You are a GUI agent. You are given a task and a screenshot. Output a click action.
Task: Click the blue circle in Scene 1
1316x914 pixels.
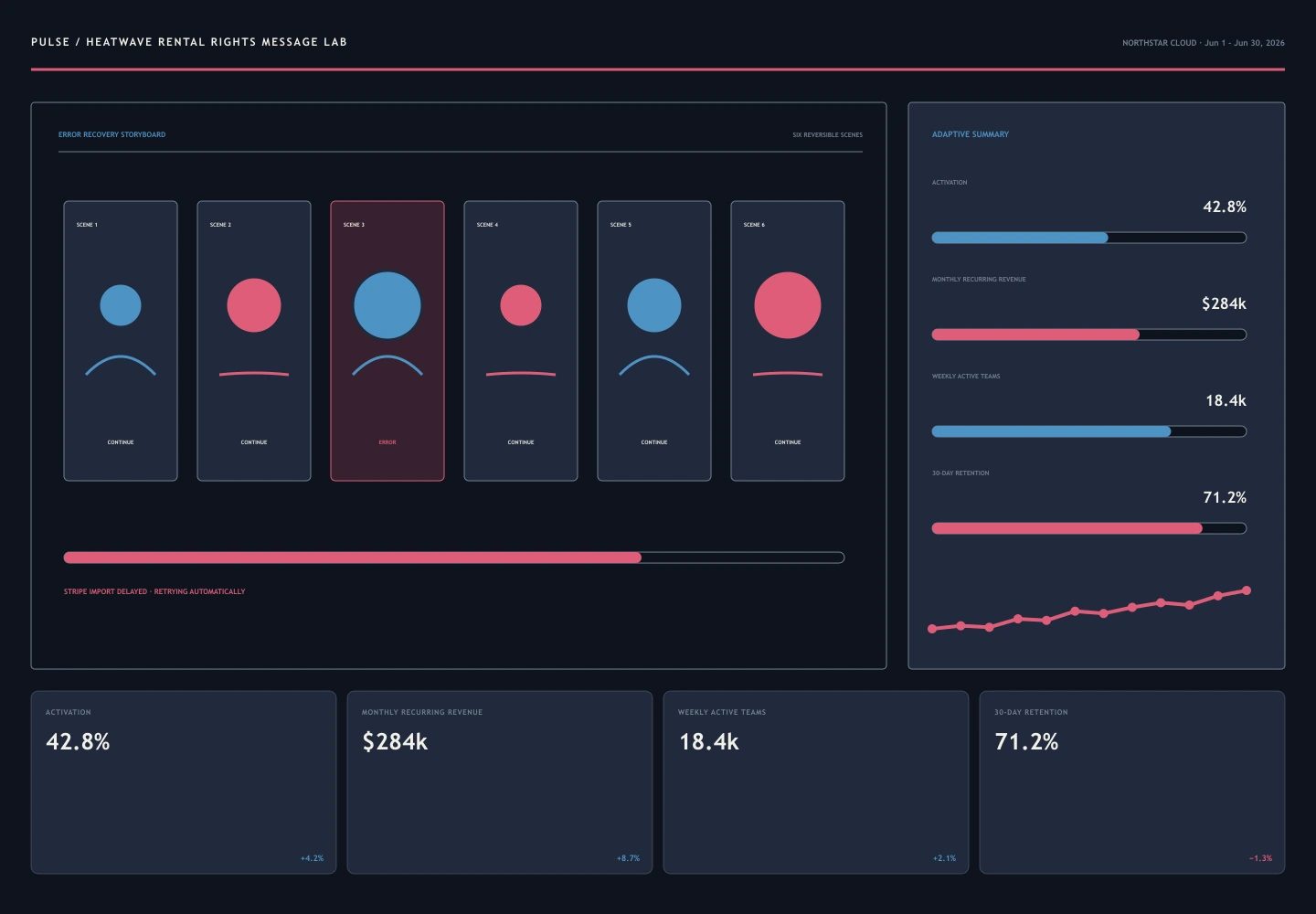tap(121, 305)
